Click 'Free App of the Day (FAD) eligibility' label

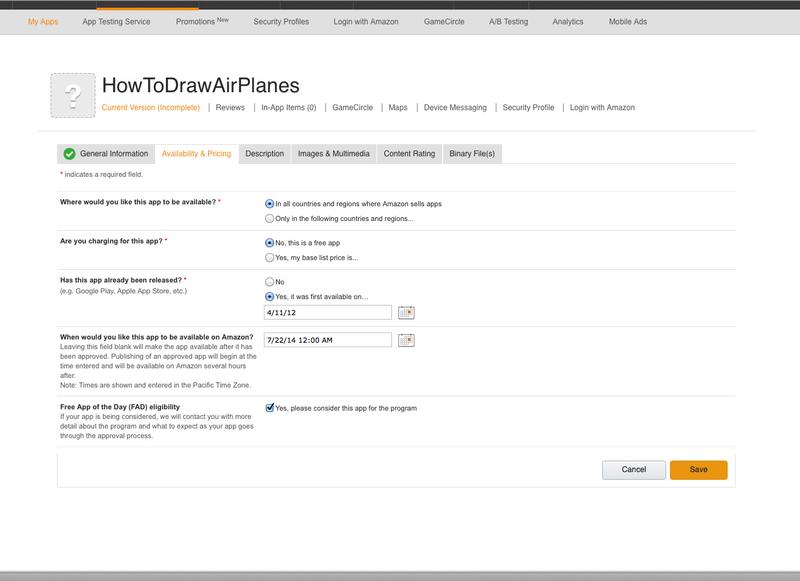point(120,407)
